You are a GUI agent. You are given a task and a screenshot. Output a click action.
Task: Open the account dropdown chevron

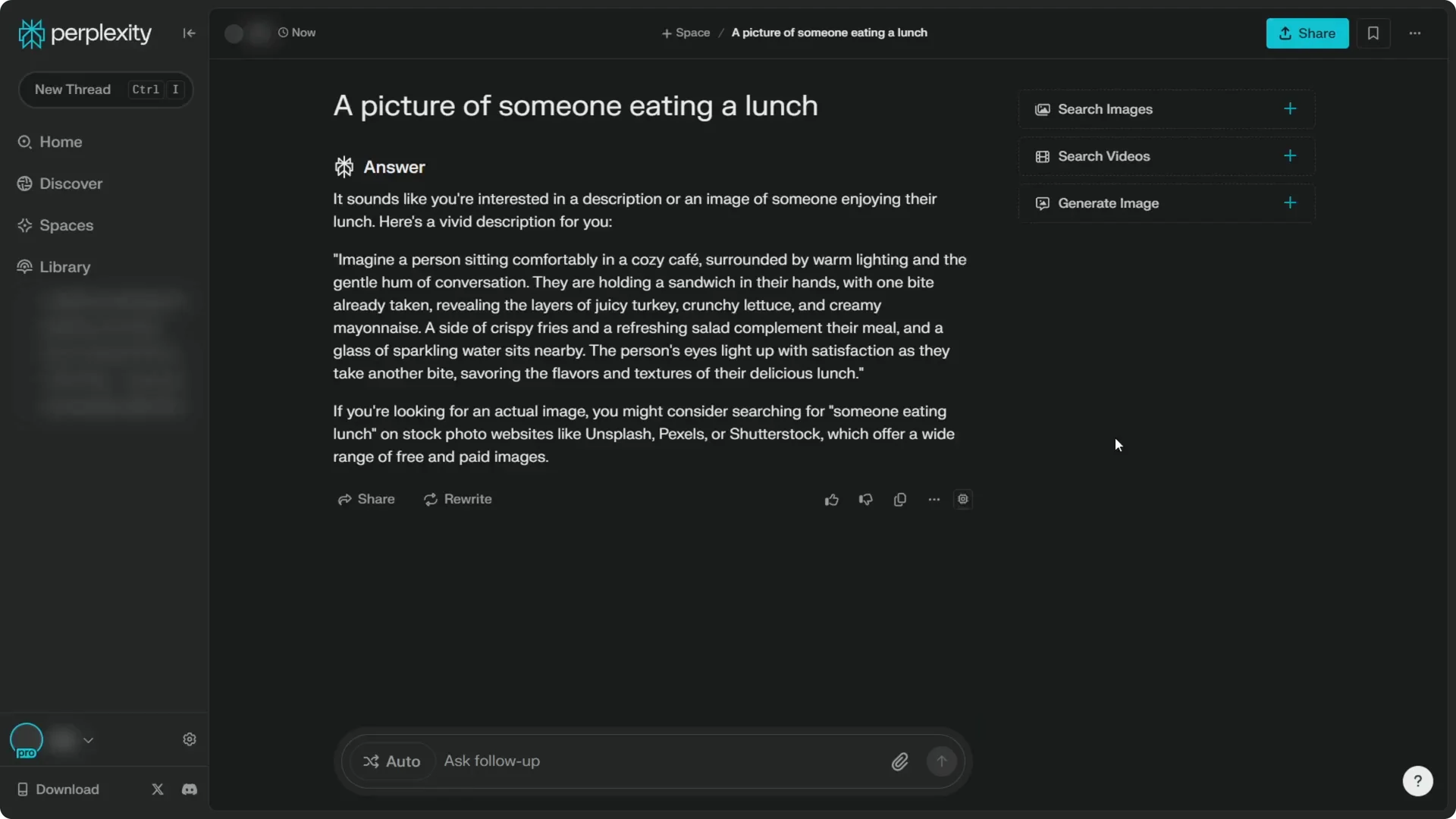pyautogui.click(x=89, y=740)
